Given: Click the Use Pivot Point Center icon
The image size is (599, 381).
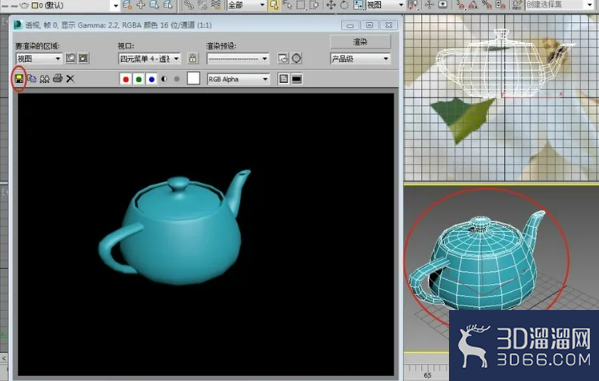Looking at the screenshot, I should tap(413, 5).
